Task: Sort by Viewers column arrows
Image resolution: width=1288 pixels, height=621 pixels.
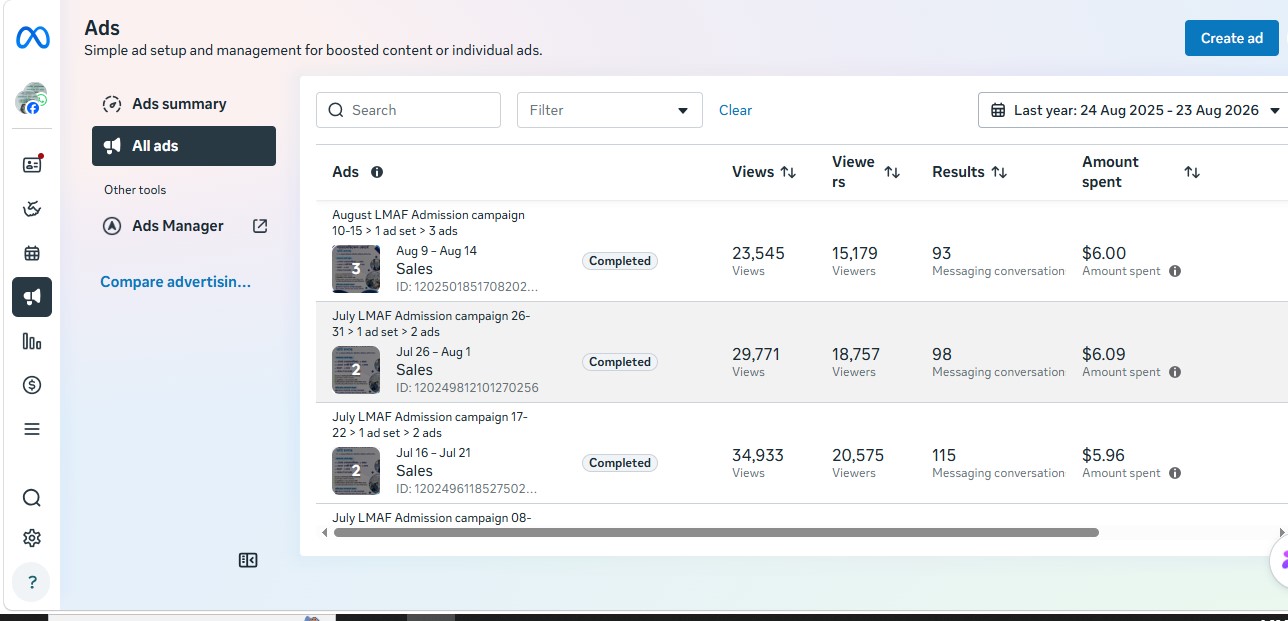Action: click(x=892, y=172)
